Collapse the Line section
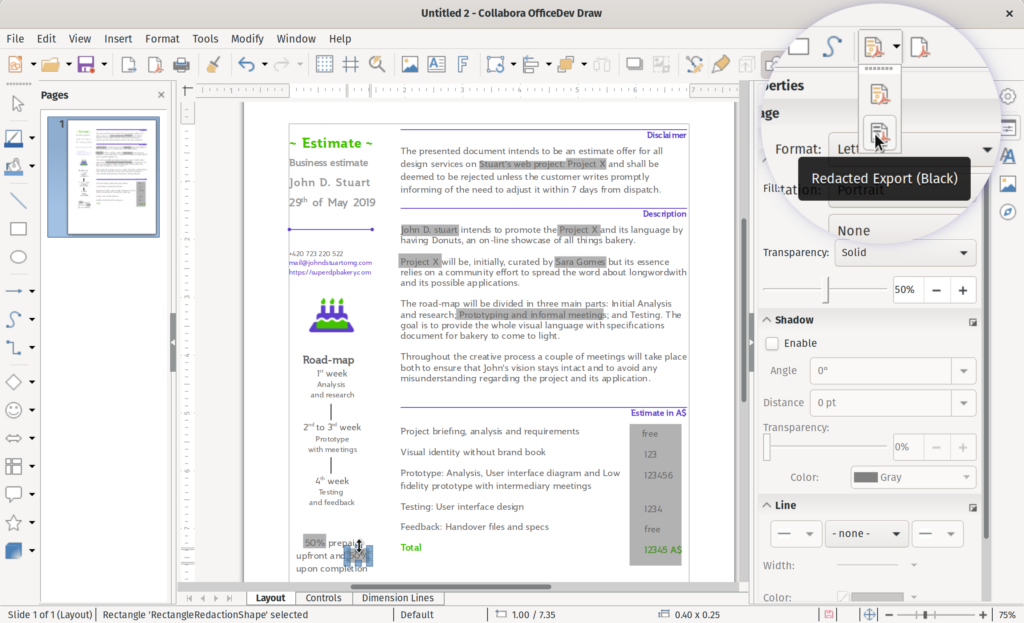 point(767,506)
